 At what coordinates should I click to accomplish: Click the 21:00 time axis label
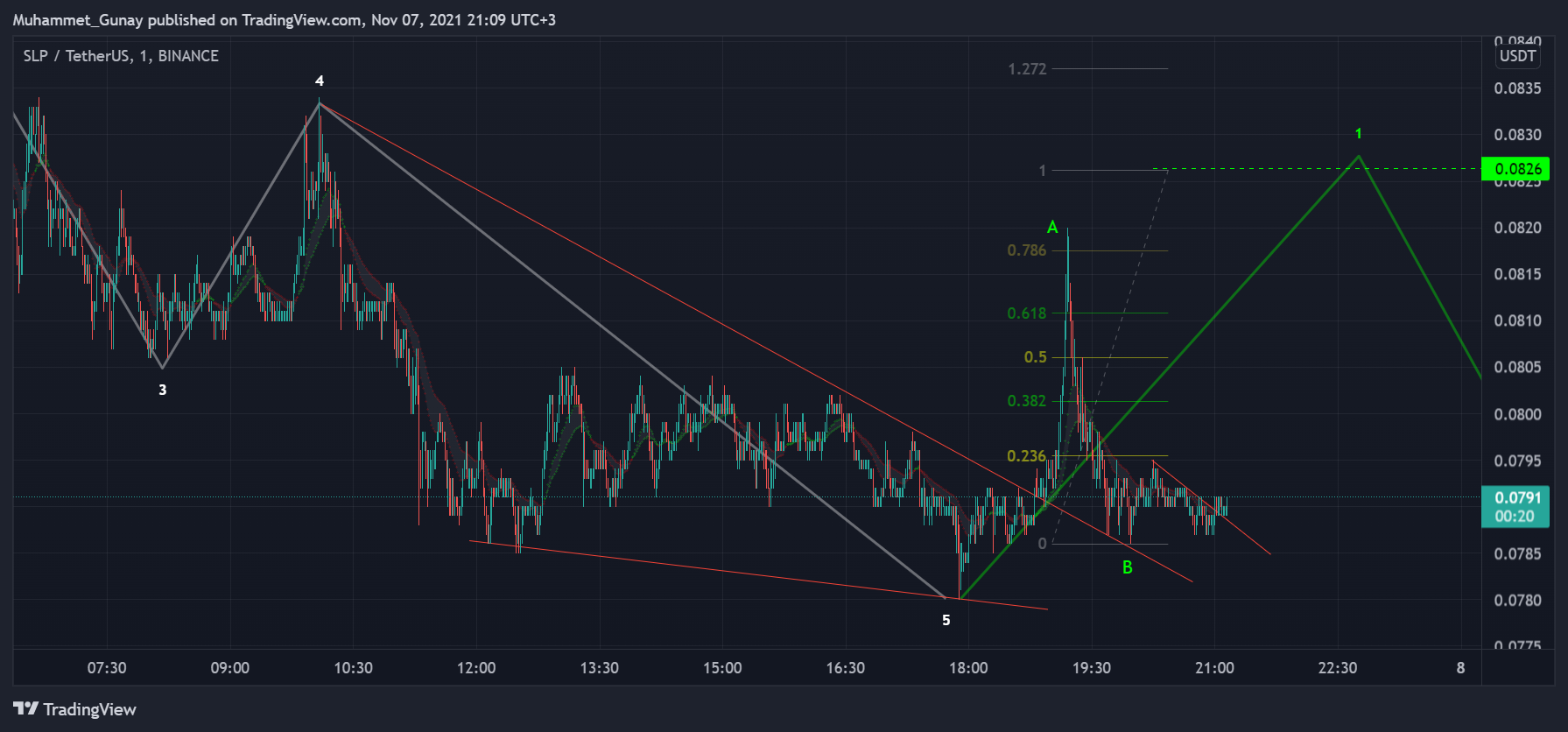[1215, 668]
